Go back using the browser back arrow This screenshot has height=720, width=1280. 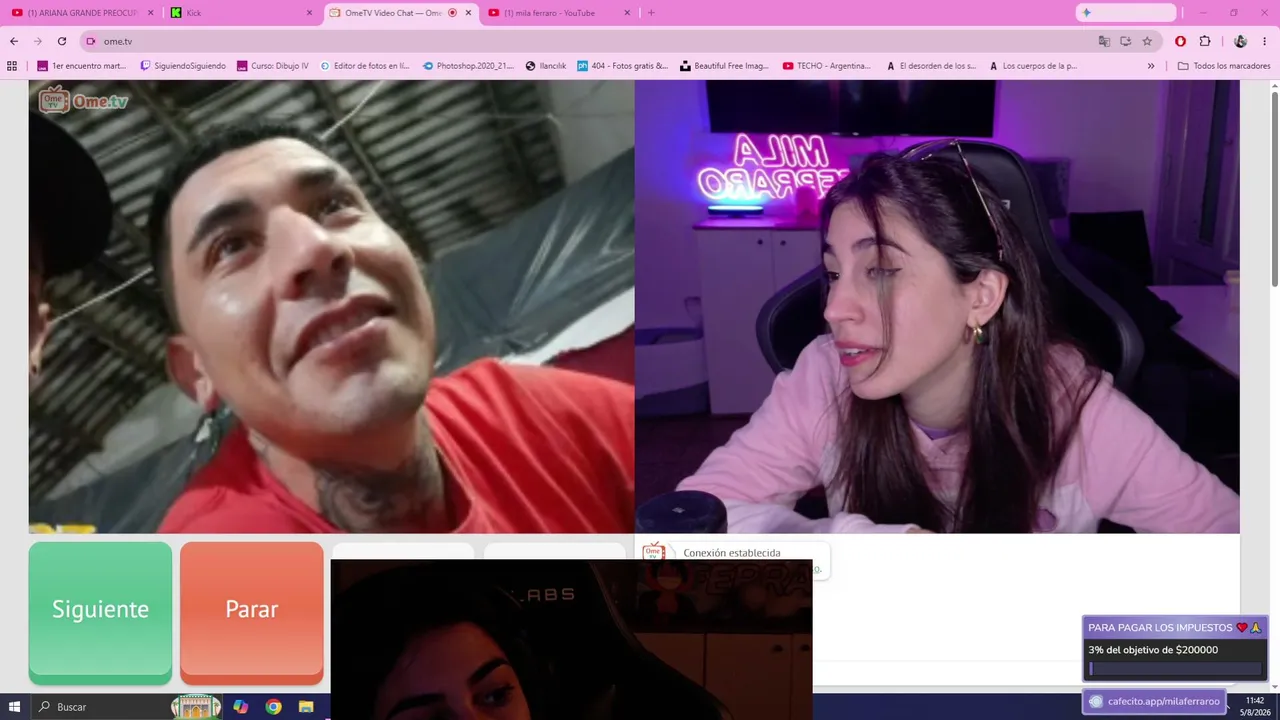14,41
